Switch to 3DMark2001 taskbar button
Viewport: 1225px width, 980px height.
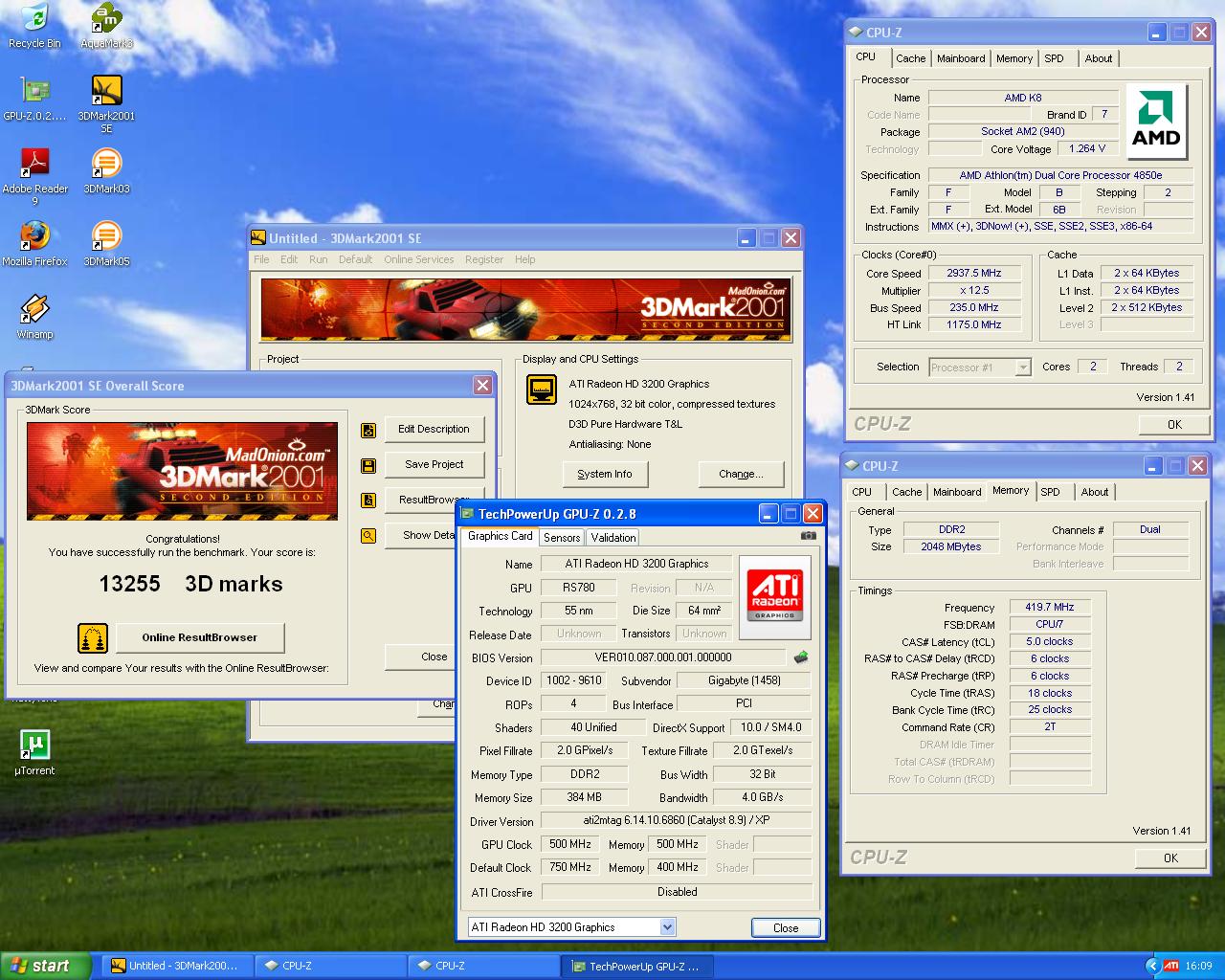(178, 966)
